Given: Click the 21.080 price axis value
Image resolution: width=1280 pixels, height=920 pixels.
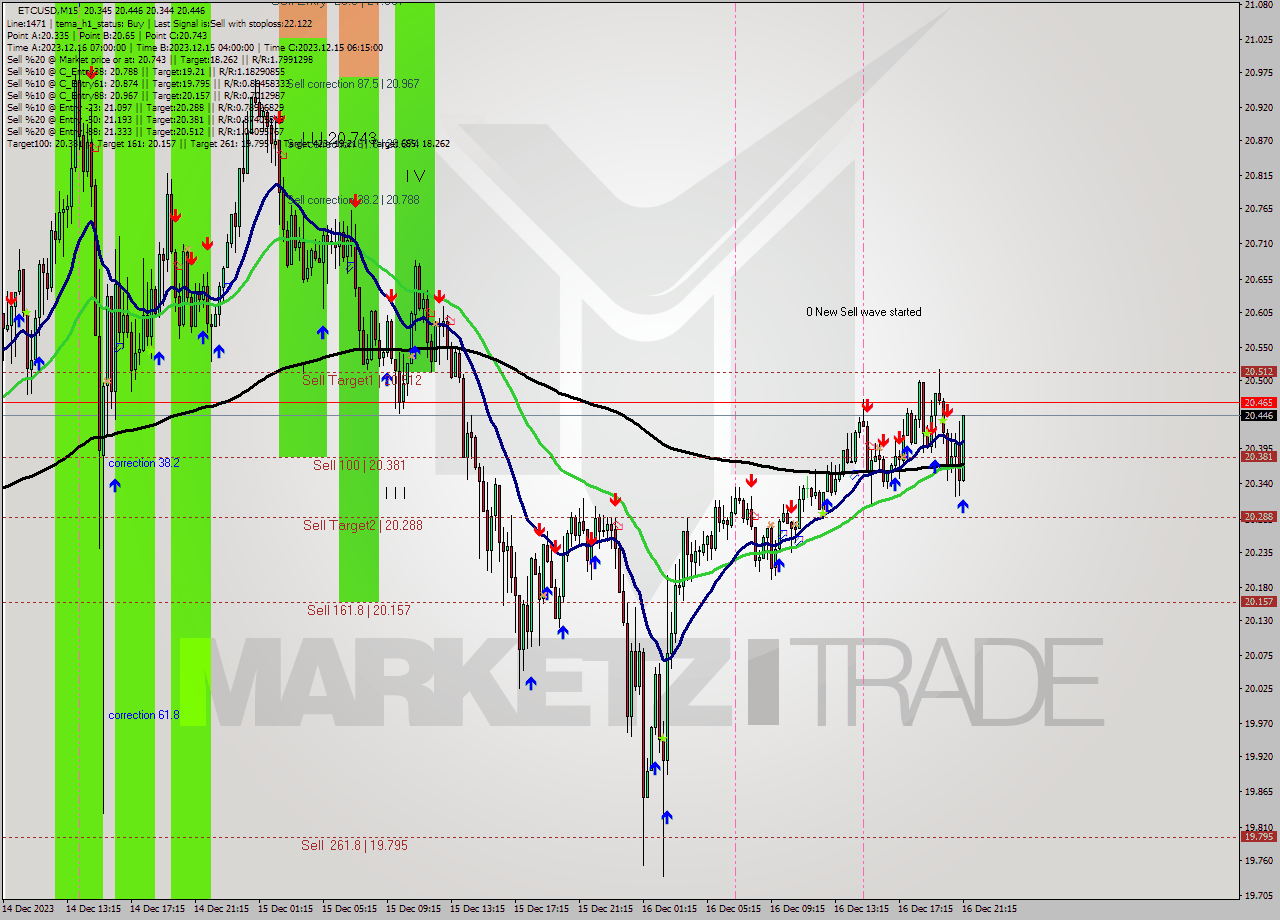Looking at the screenshot, I should (1258, 5).
